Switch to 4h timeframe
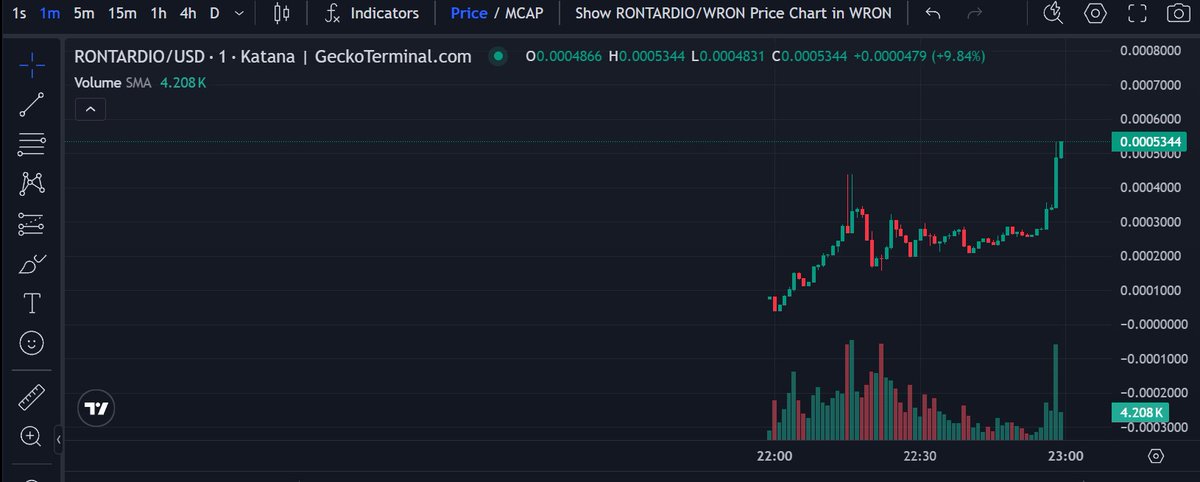1200x482 pixels. pyautogui.click(x=187, y=14)
